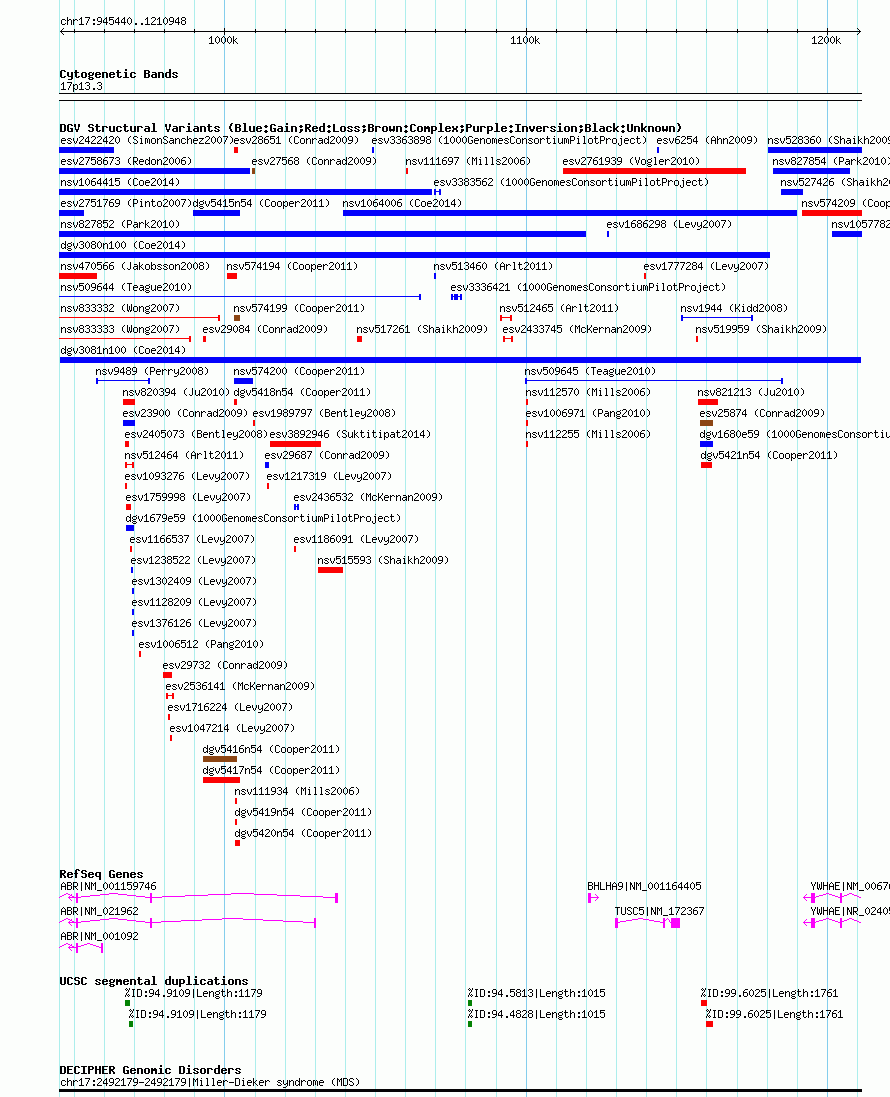
Task: Click the nsv513460 (Arlt2011) label
Action: click(x=493, y=266)
